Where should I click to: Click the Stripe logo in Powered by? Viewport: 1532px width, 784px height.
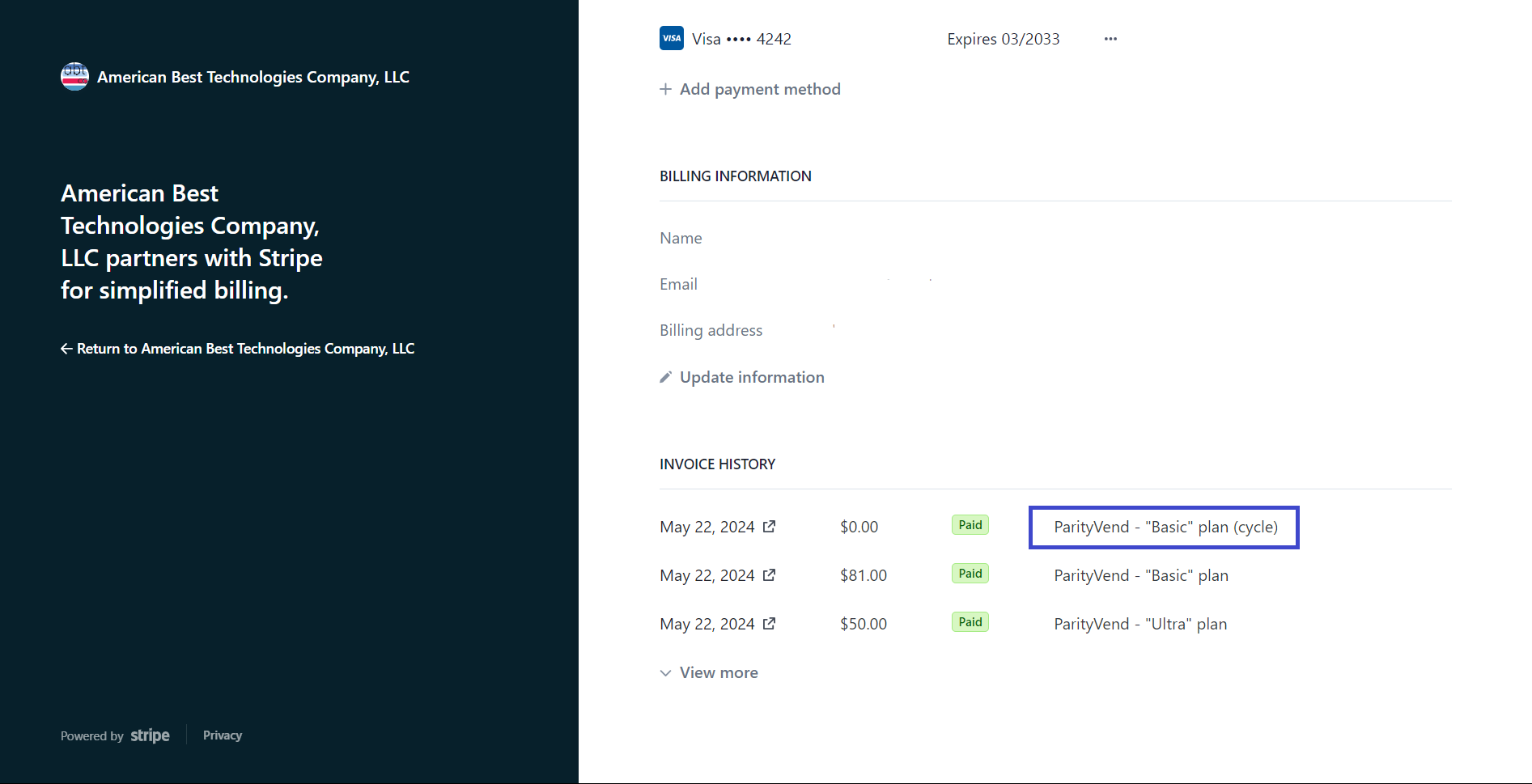pyautogui.click(x=151, y=735)
